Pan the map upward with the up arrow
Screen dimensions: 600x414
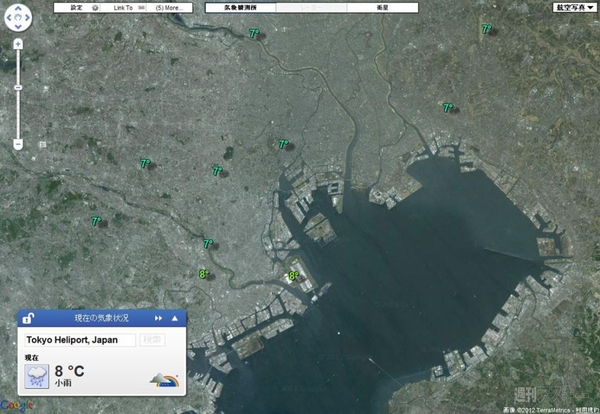(x=18, y=8)
